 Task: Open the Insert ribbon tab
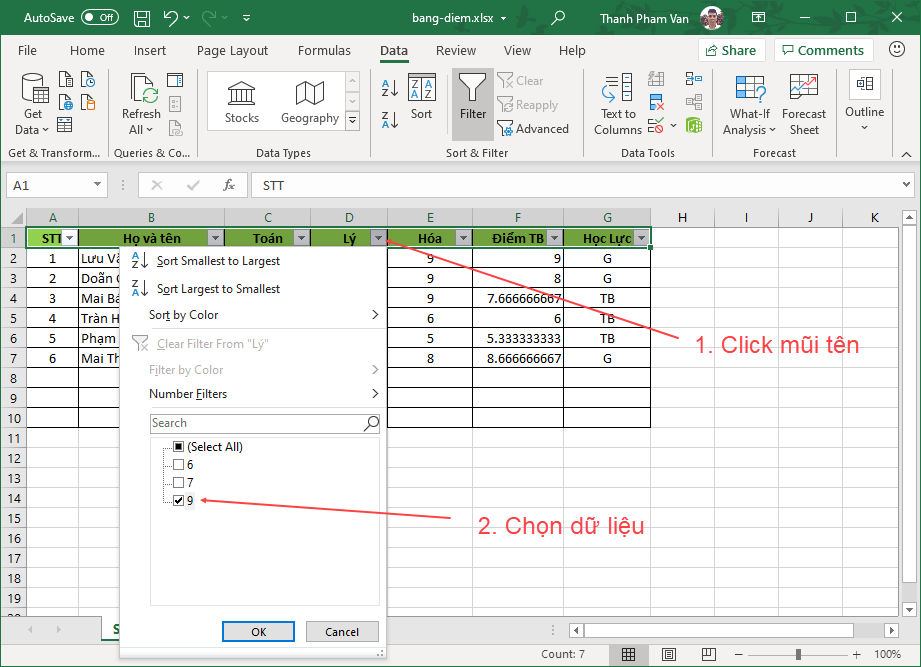[150, 50]
